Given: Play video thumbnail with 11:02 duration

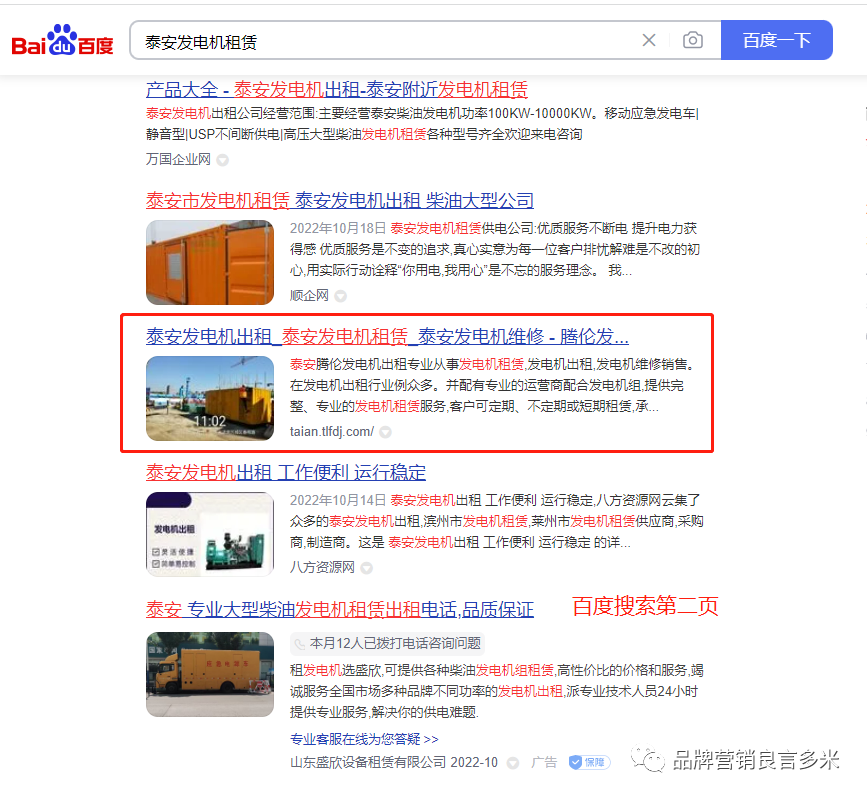Looking at the screenshot, I should pos(210,398).
